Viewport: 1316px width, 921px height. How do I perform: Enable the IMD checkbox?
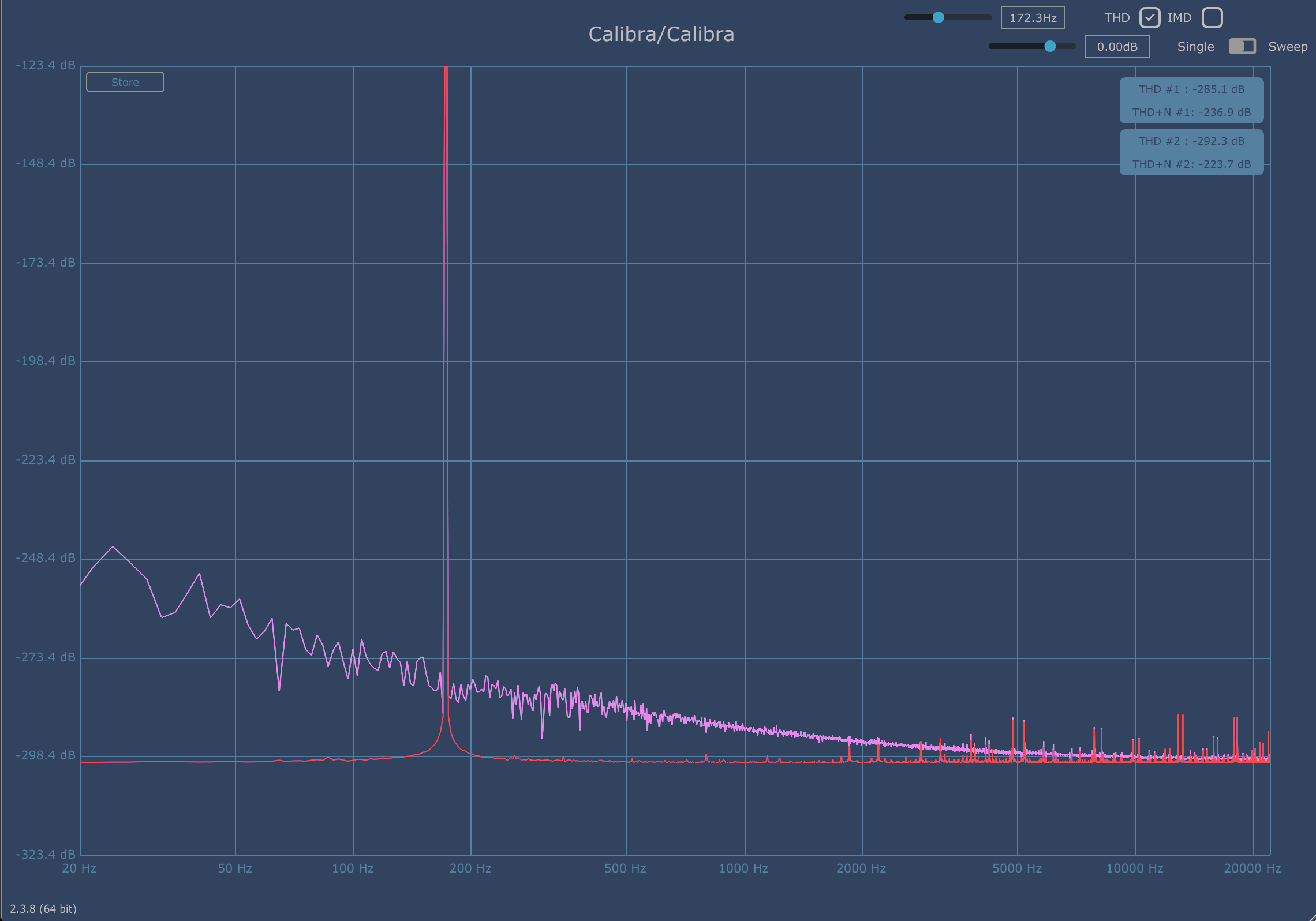[x=1212, y=18]
